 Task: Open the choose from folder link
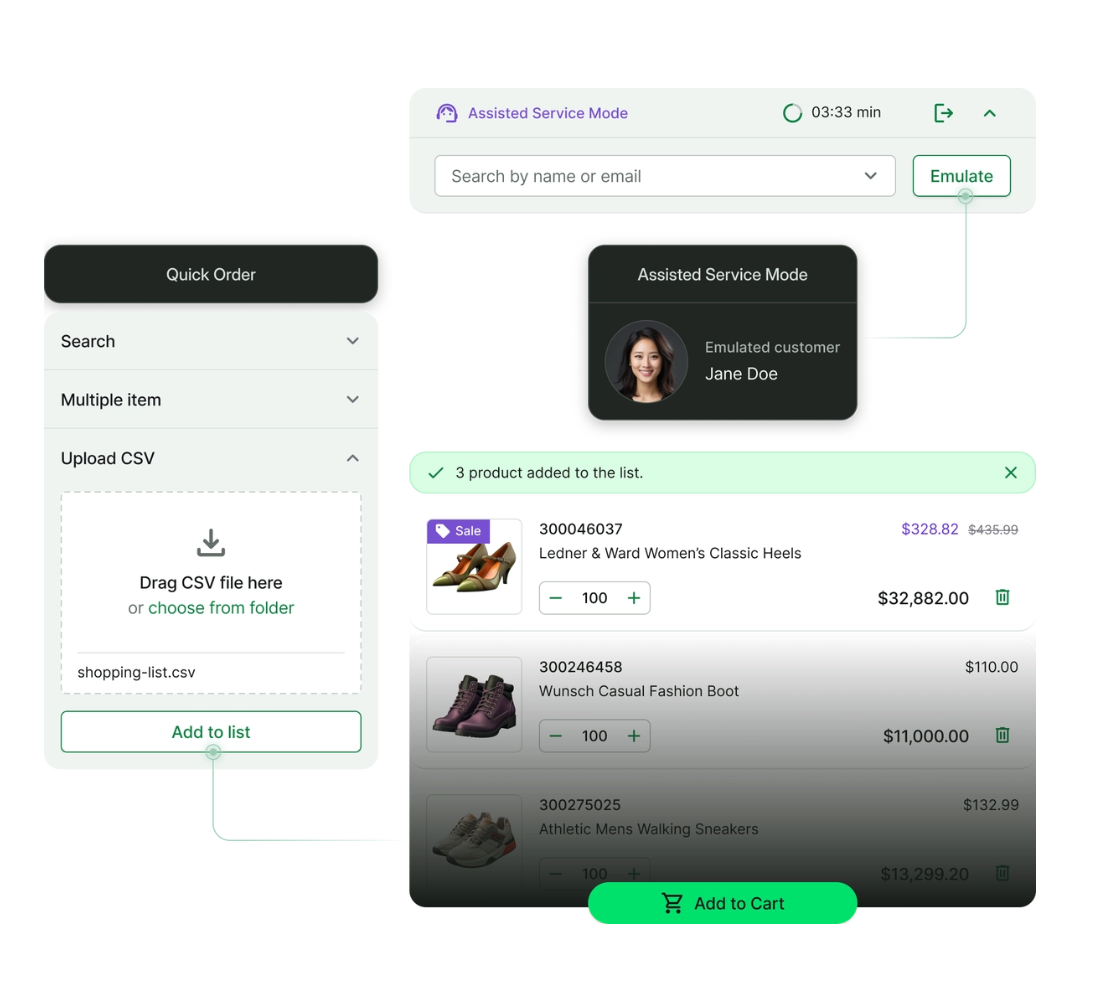click(221, 608)
